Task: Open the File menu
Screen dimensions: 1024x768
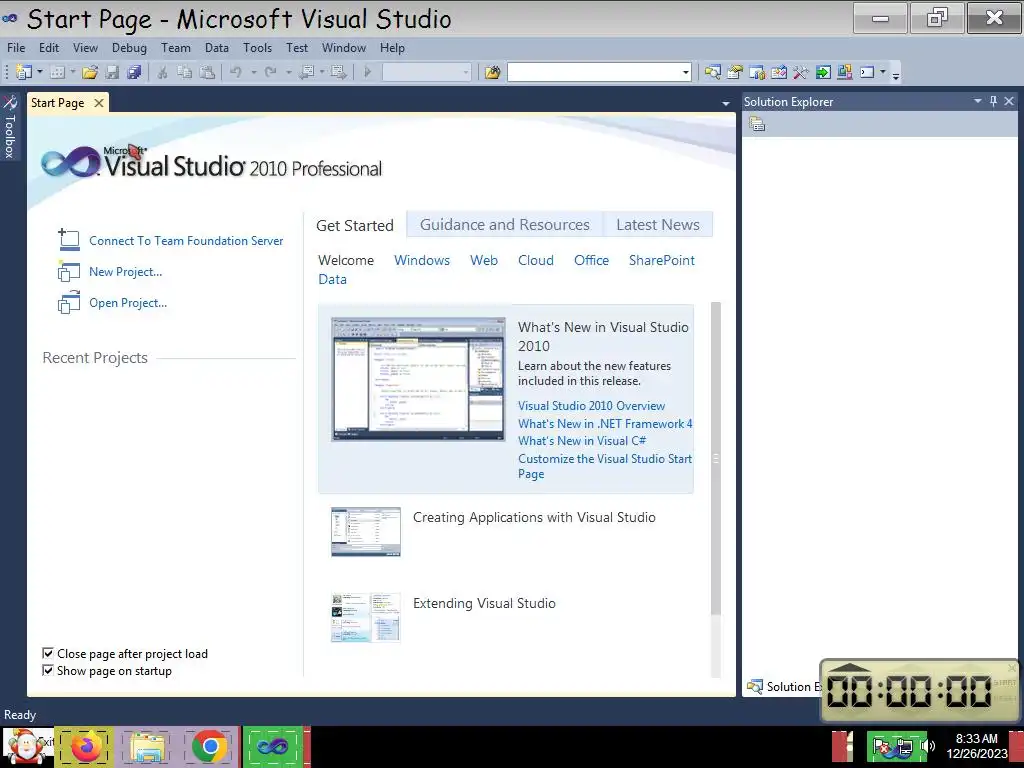Action: (x=16, y=48)
